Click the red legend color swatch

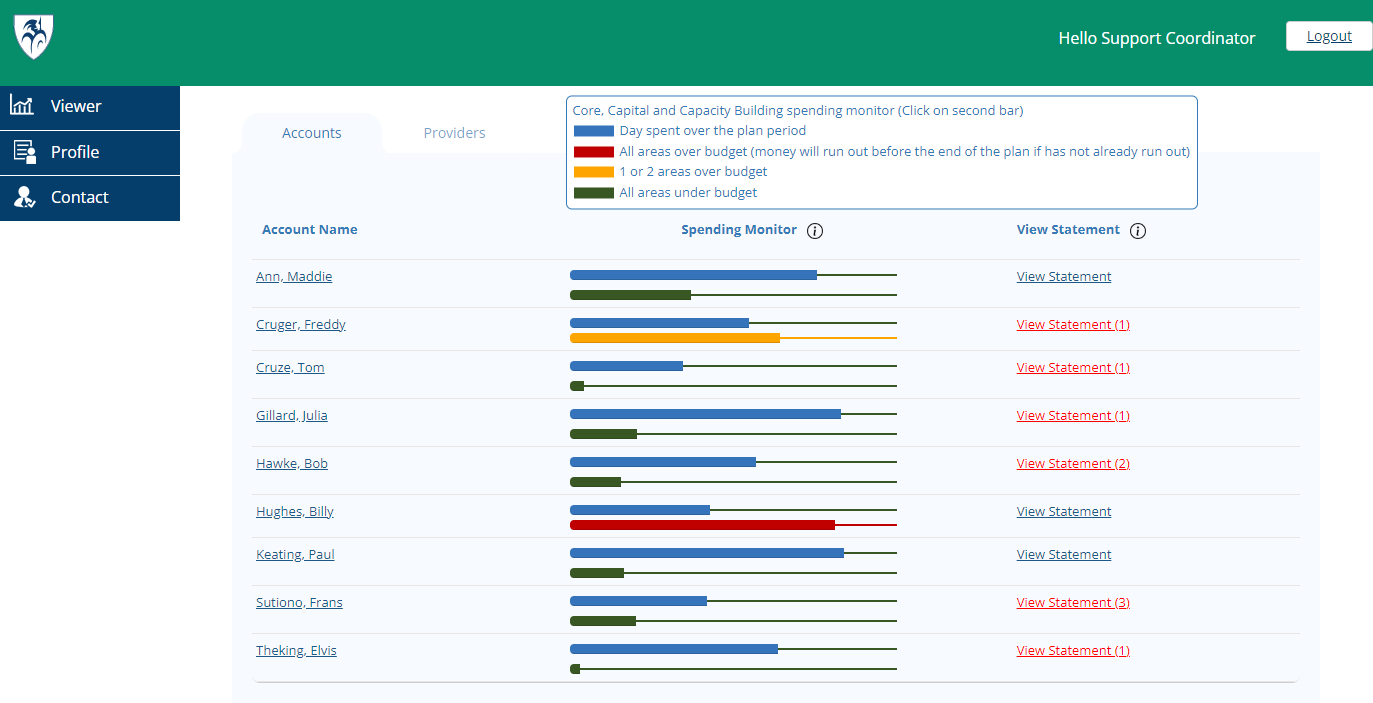[593, 152]
